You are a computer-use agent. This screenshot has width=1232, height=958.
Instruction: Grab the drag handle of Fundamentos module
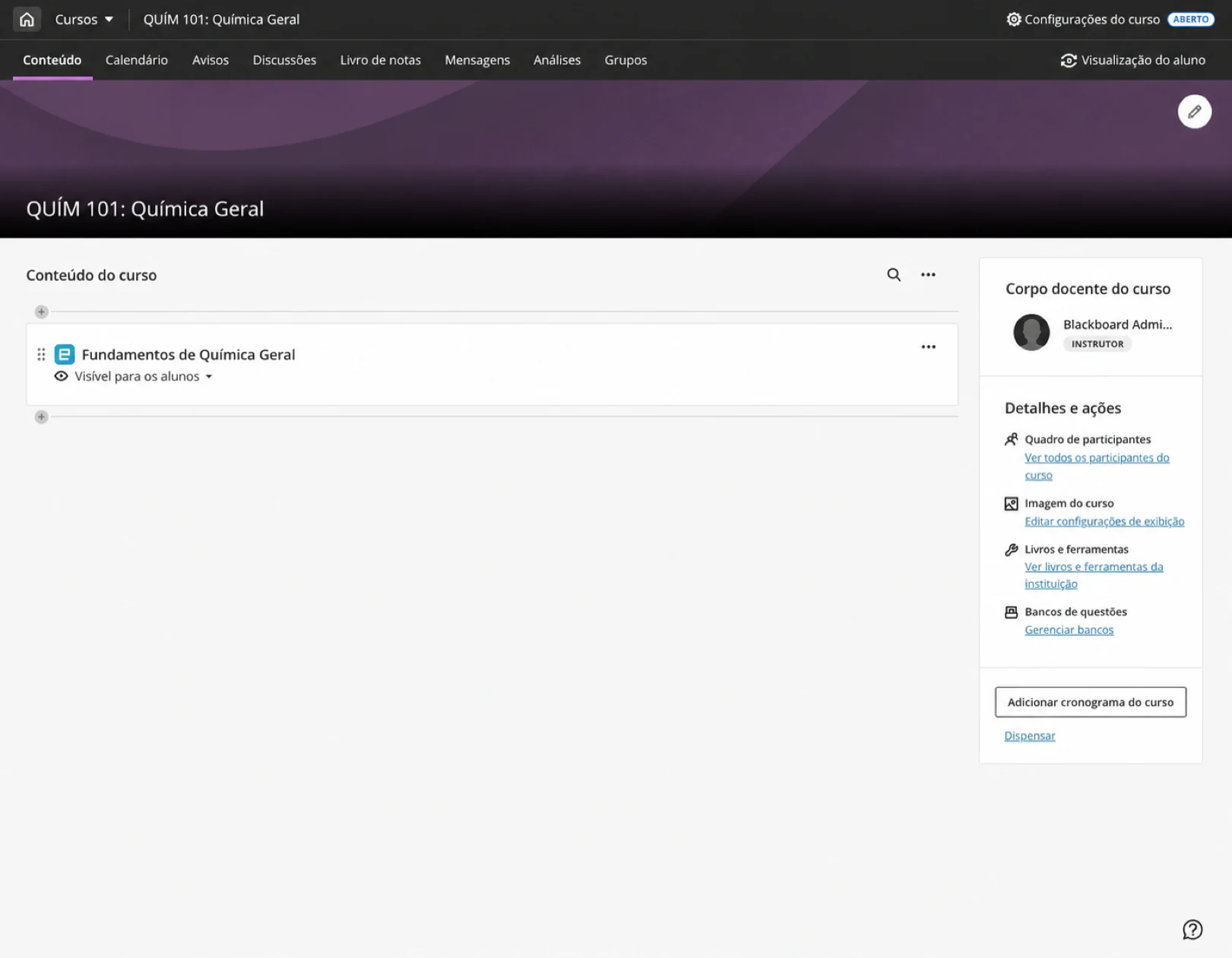tap(41, 355)
